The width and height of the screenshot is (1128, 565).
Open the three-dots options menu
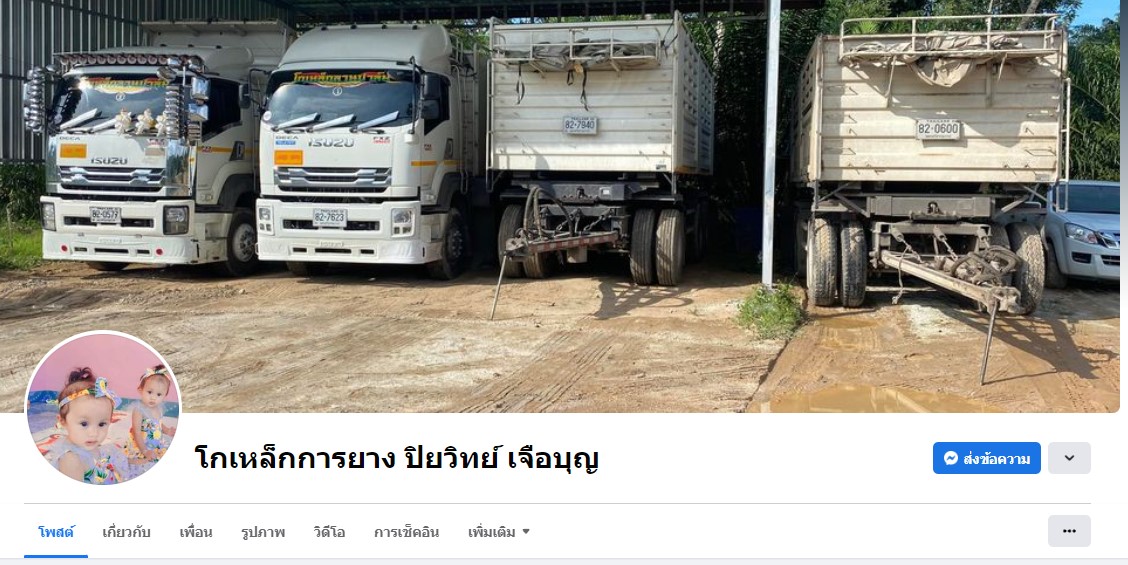(1069, 531)
